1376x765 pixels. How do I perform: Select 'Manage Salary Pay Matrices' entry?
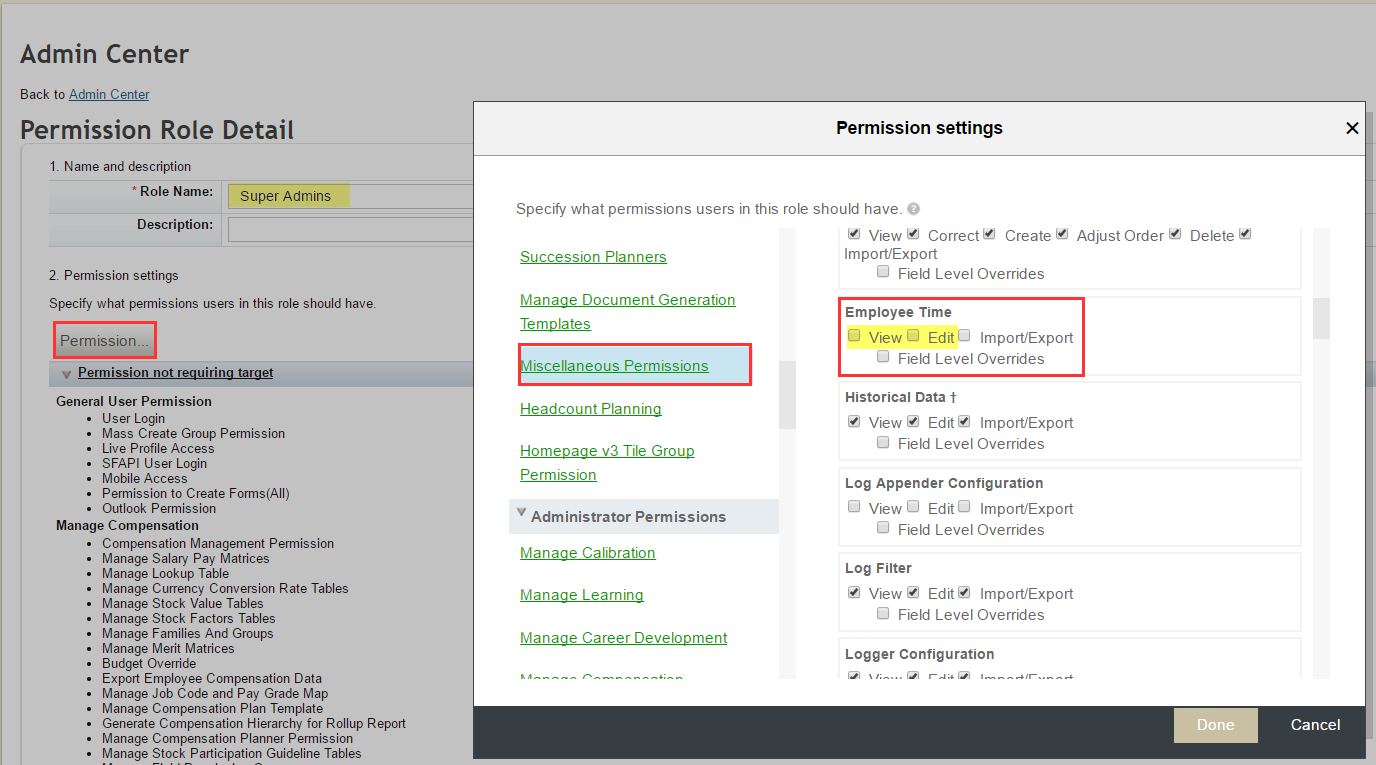[186, 559]
